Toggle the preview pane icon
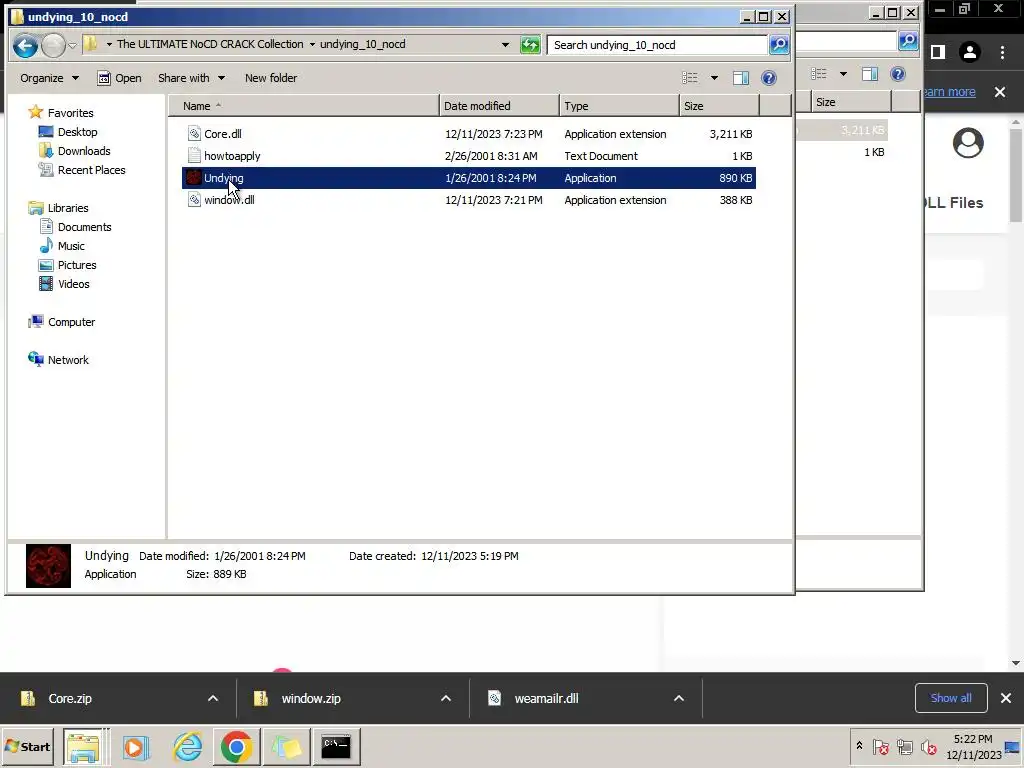The image size is (1024, 768). (741, 78)
